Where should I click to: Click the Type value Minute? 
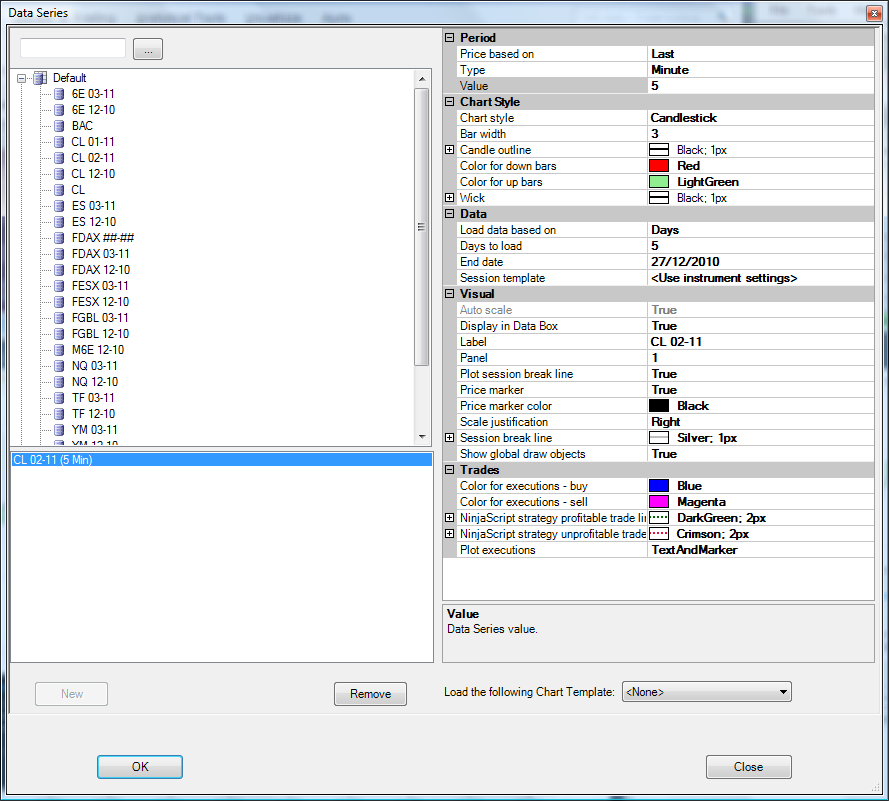pos(761,70)
